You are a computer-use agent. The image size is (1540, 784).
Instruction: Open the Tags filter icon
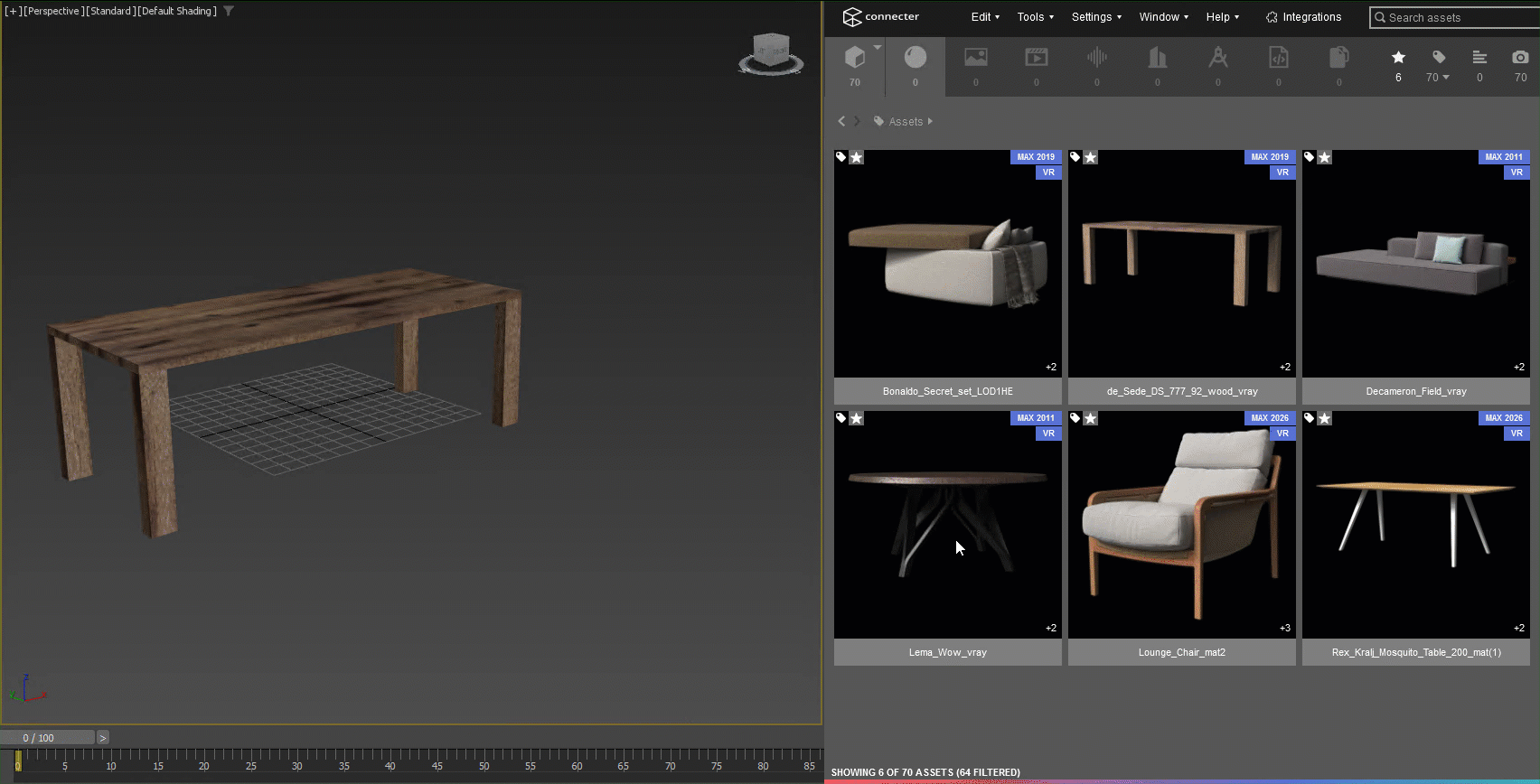[1439, 57]
